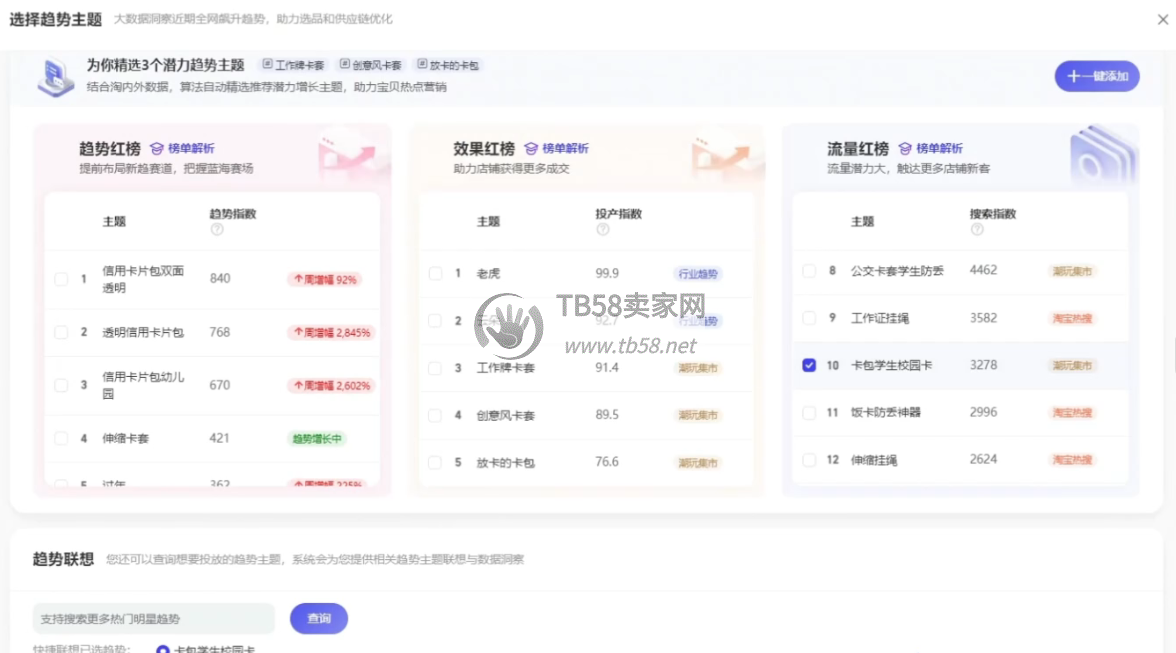This screenshot has height=653, width=1176.
Task: Check the 信用卡片包双面透明 checkbox
Action: [61, 279]
